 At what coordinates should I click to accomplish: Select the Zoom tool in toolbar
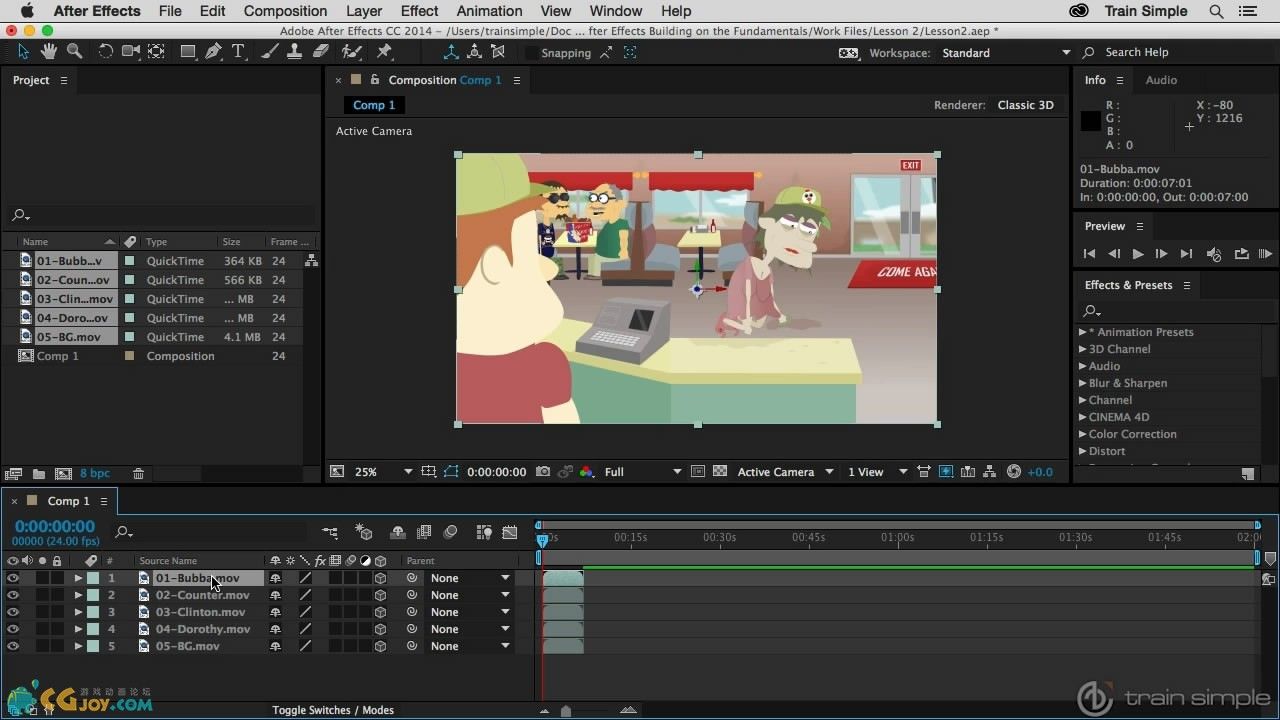coord(74,52)
